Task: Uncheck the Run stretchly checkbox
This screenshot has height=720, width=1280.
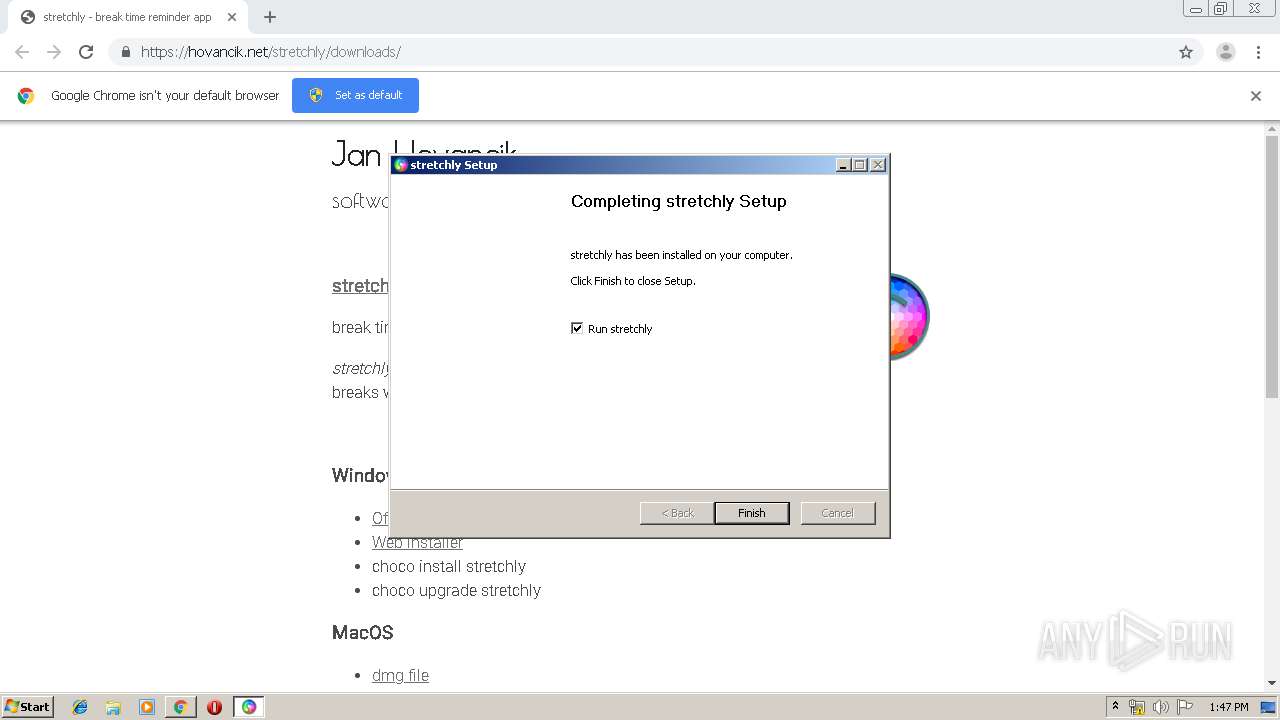Action: [577, 328]
